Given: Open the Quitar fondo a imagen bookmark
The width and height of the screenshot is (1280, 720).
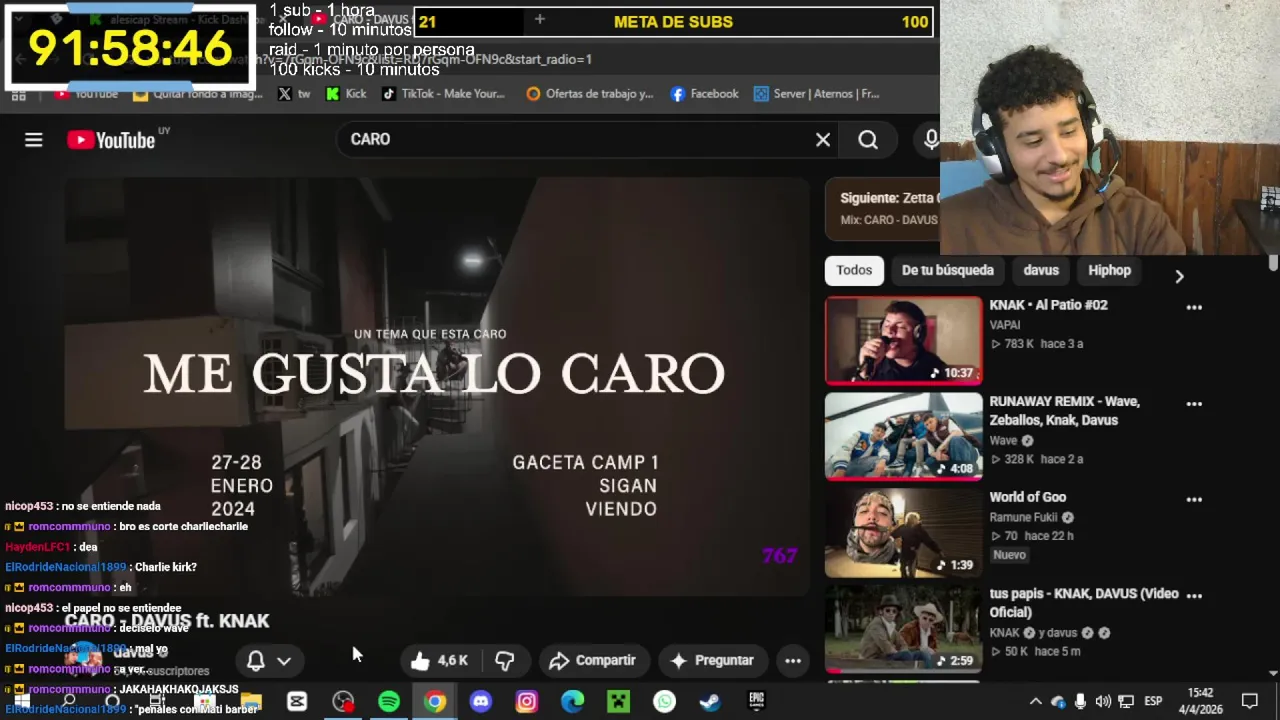Looking at the screenshot, I should pyautogui.click(x=197, y=94).
